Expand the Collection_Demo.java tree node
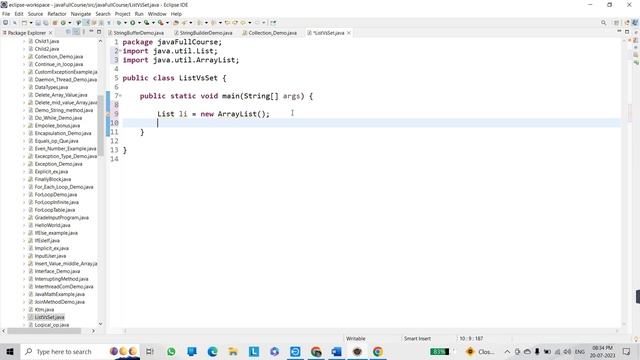 click(24, 56)
